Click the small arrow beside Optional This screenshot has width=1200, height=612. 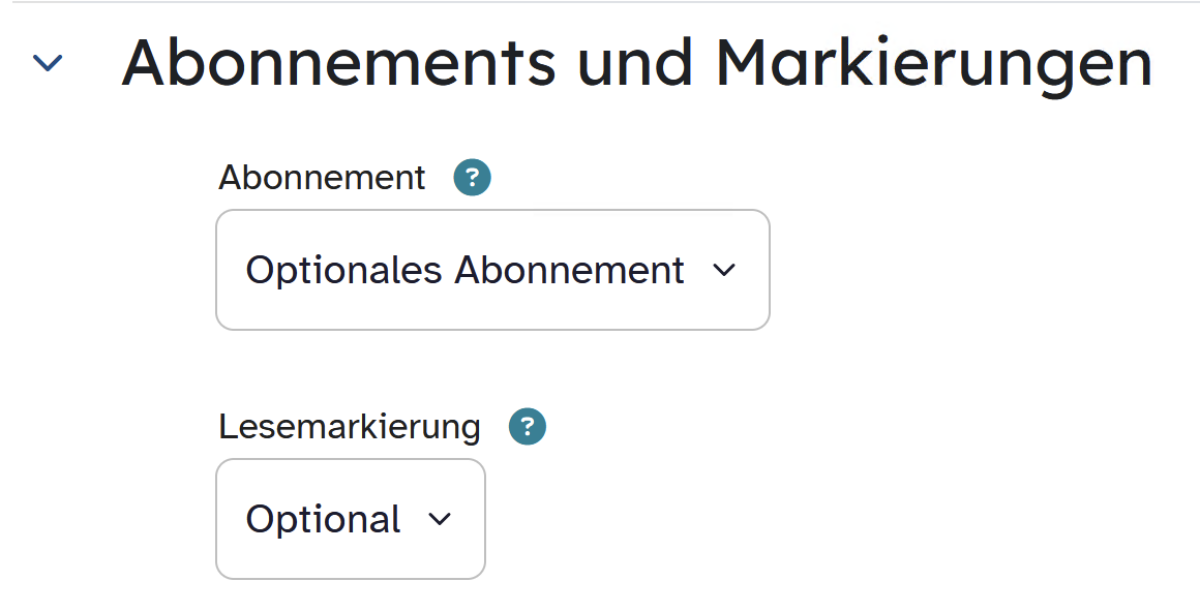440,519
